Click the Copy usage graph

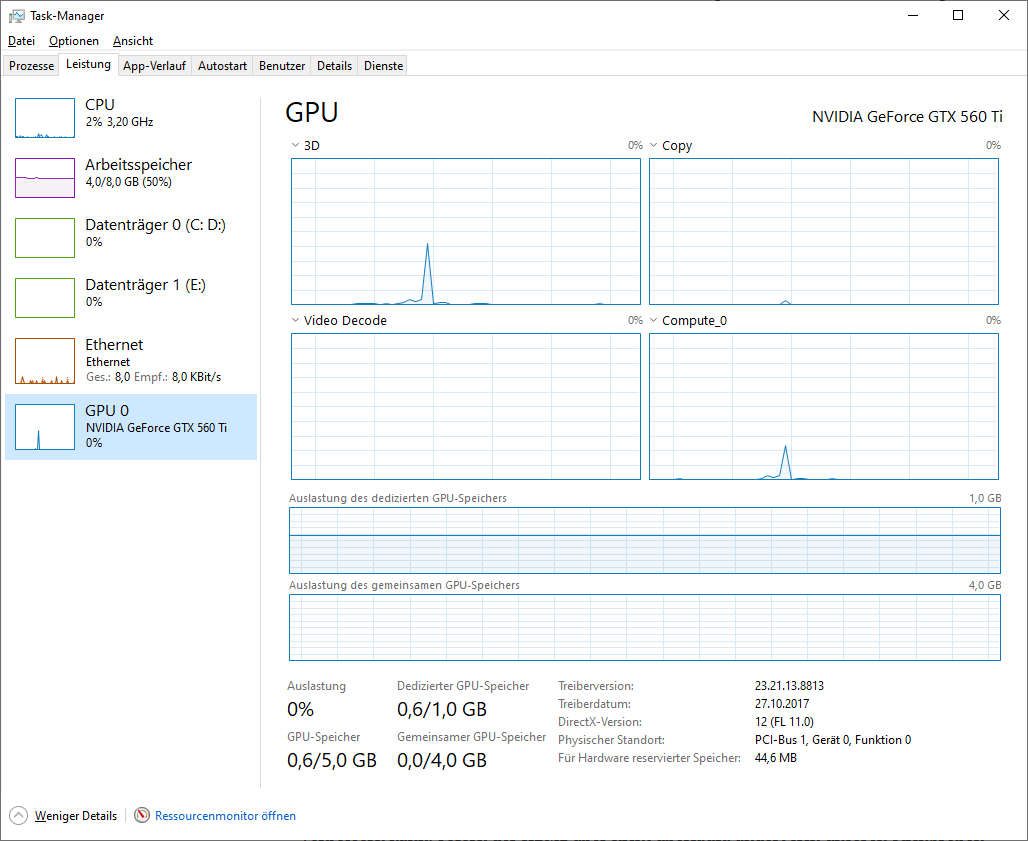(823, 231)
